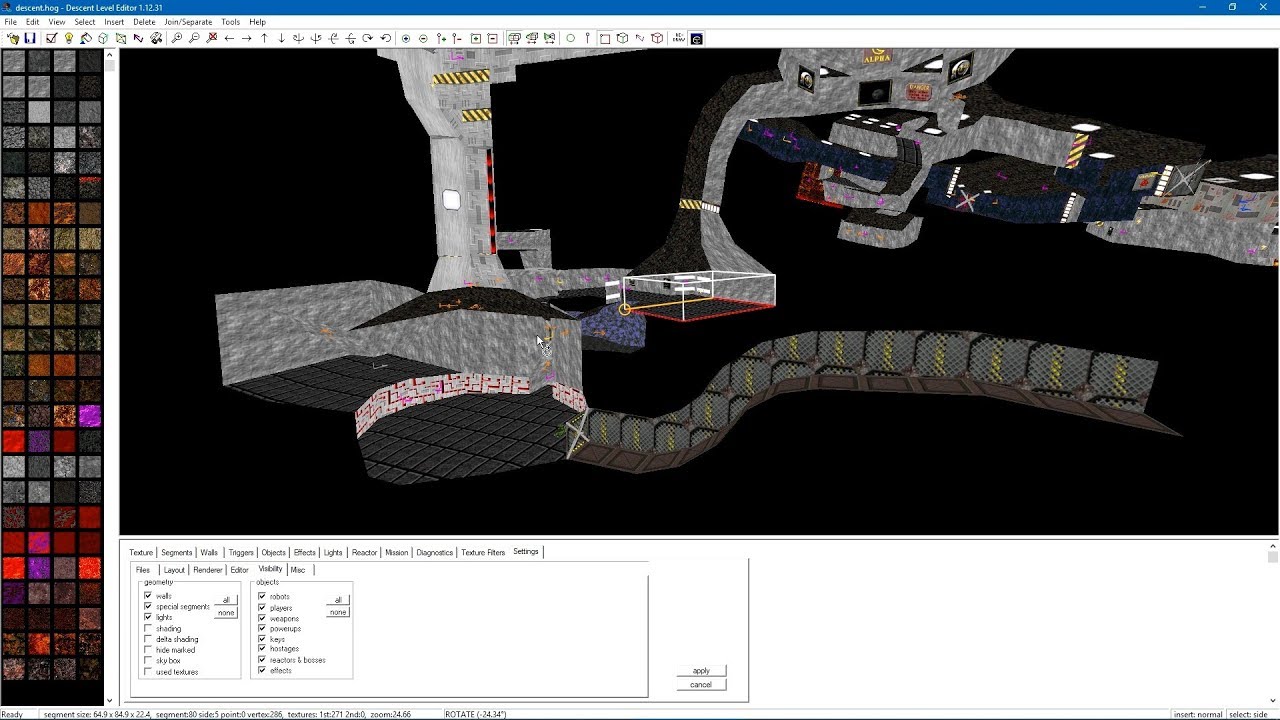1280x720 pixels.
Task: Click the tool panel scrollbar up arrow
Action: tap(1273, 546)
